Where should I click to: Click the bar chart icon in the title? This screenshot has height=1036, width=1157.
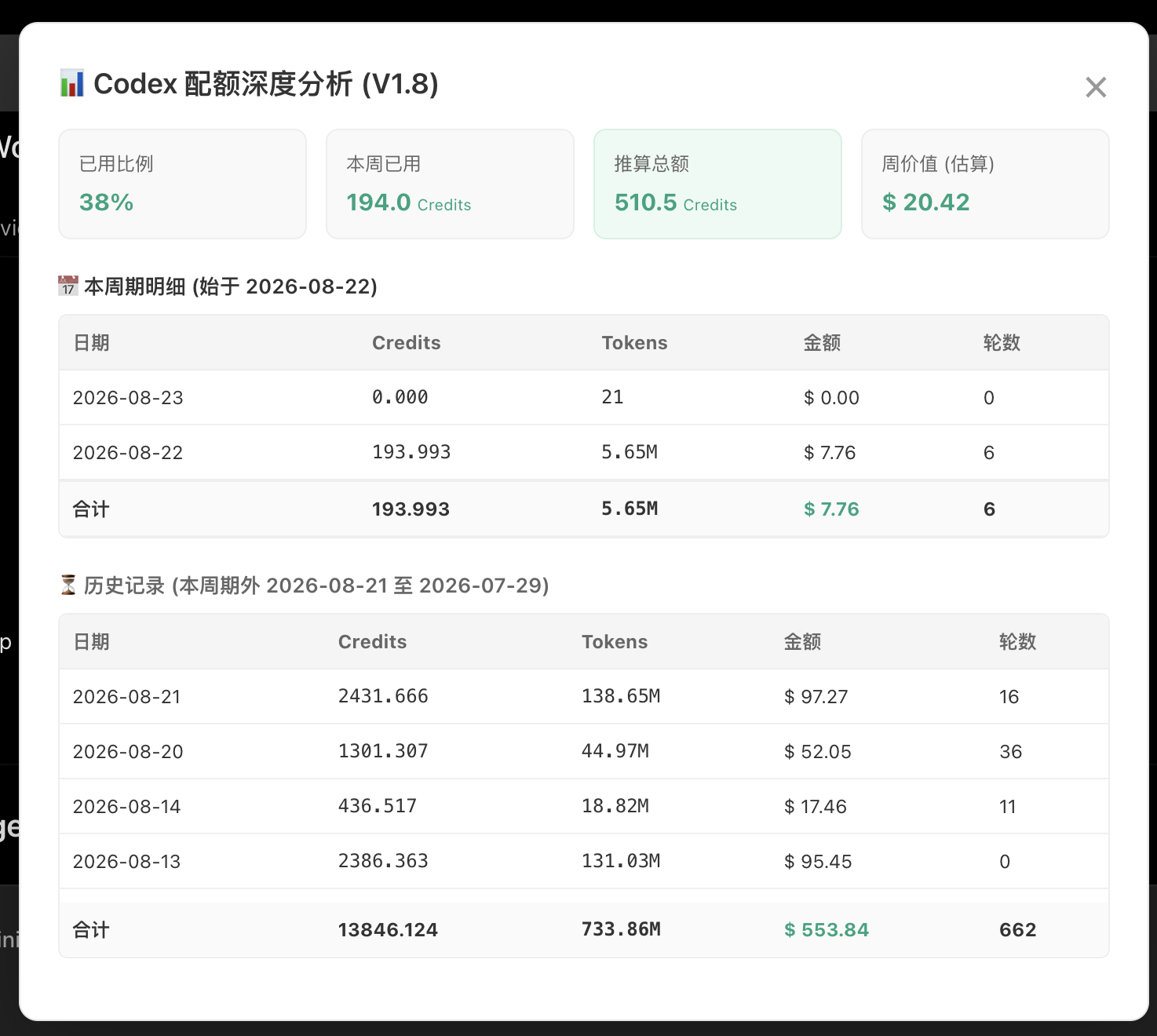tap(72, 83)
